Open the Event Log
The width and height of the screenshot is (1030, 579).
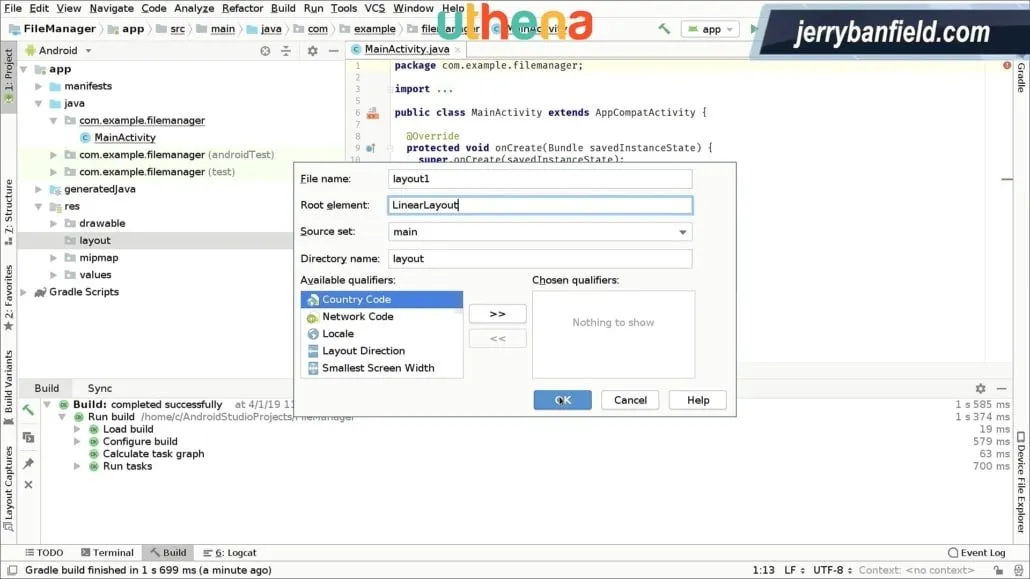976,553
